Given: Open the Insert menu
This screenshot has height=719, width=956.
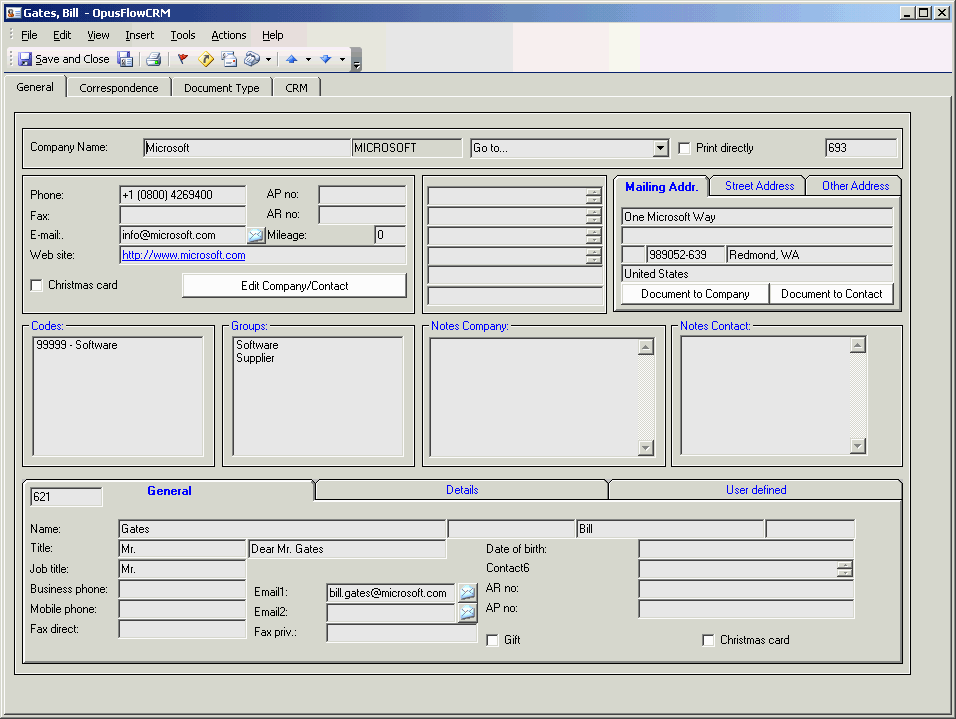Looking at the screenshot, I should click(x=140, y=35).
